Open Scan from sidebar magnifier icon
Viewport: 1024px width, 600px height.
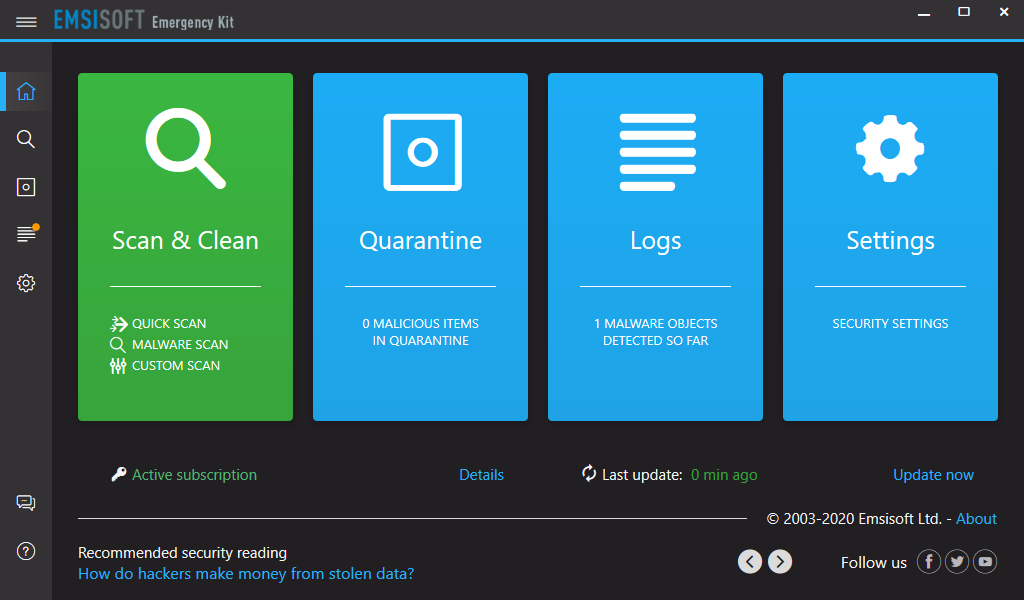(26, 139)
